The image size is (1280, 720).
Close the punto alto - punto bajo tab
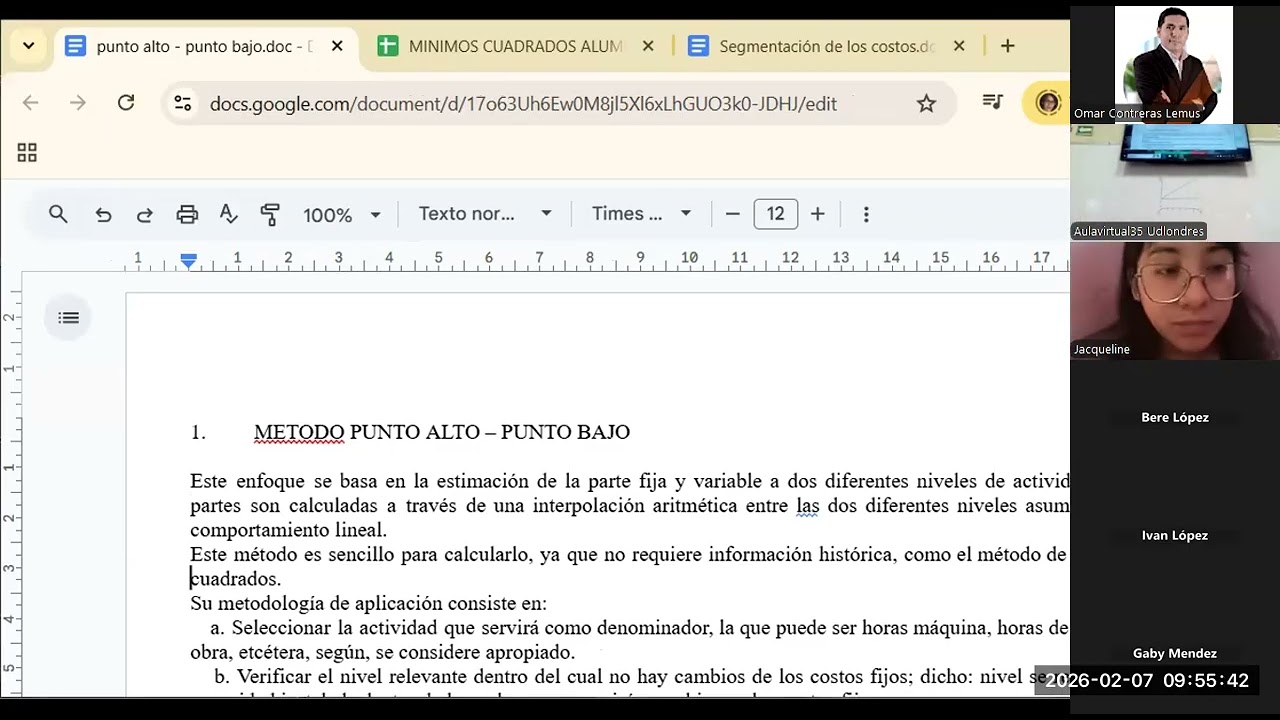337,46
